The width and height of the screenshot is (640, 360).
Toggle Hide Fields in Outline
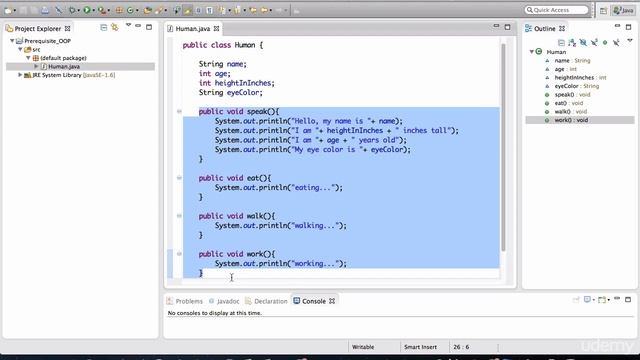point(583,42)
